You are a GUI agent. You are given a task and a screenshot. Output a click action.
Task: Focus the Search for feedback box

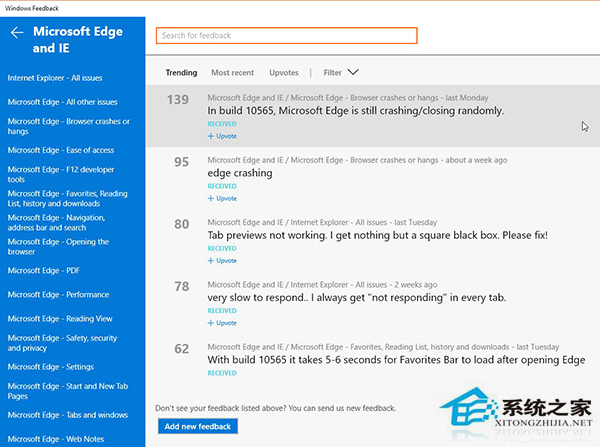coord(287,36)
